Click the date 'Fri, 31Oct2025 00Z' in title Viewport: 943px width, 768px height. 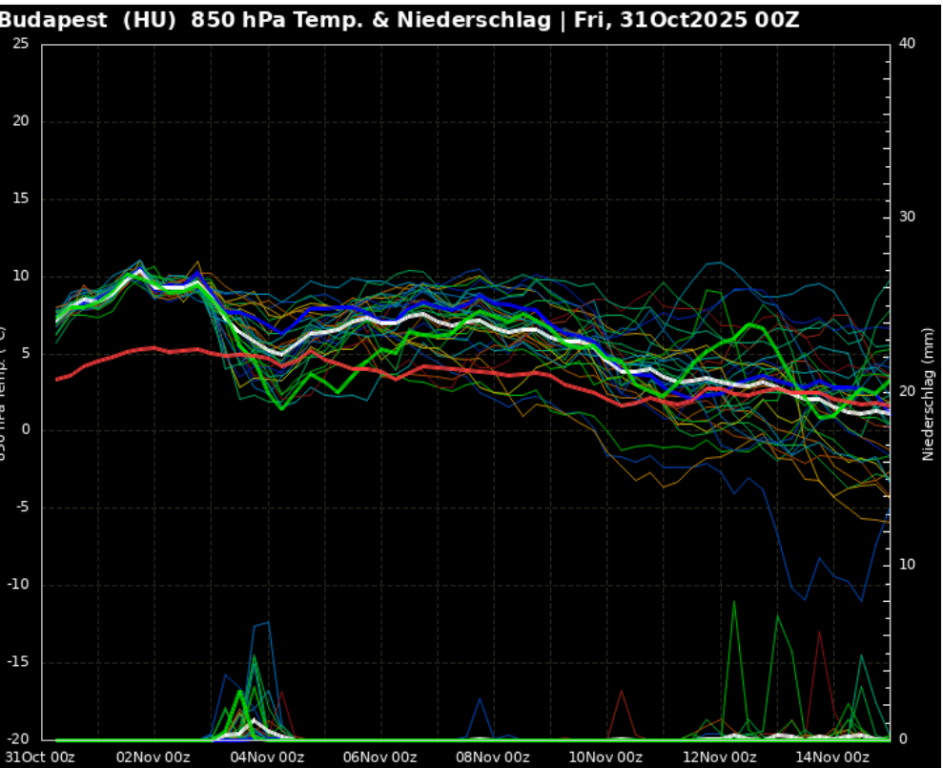tap(686, 20)
